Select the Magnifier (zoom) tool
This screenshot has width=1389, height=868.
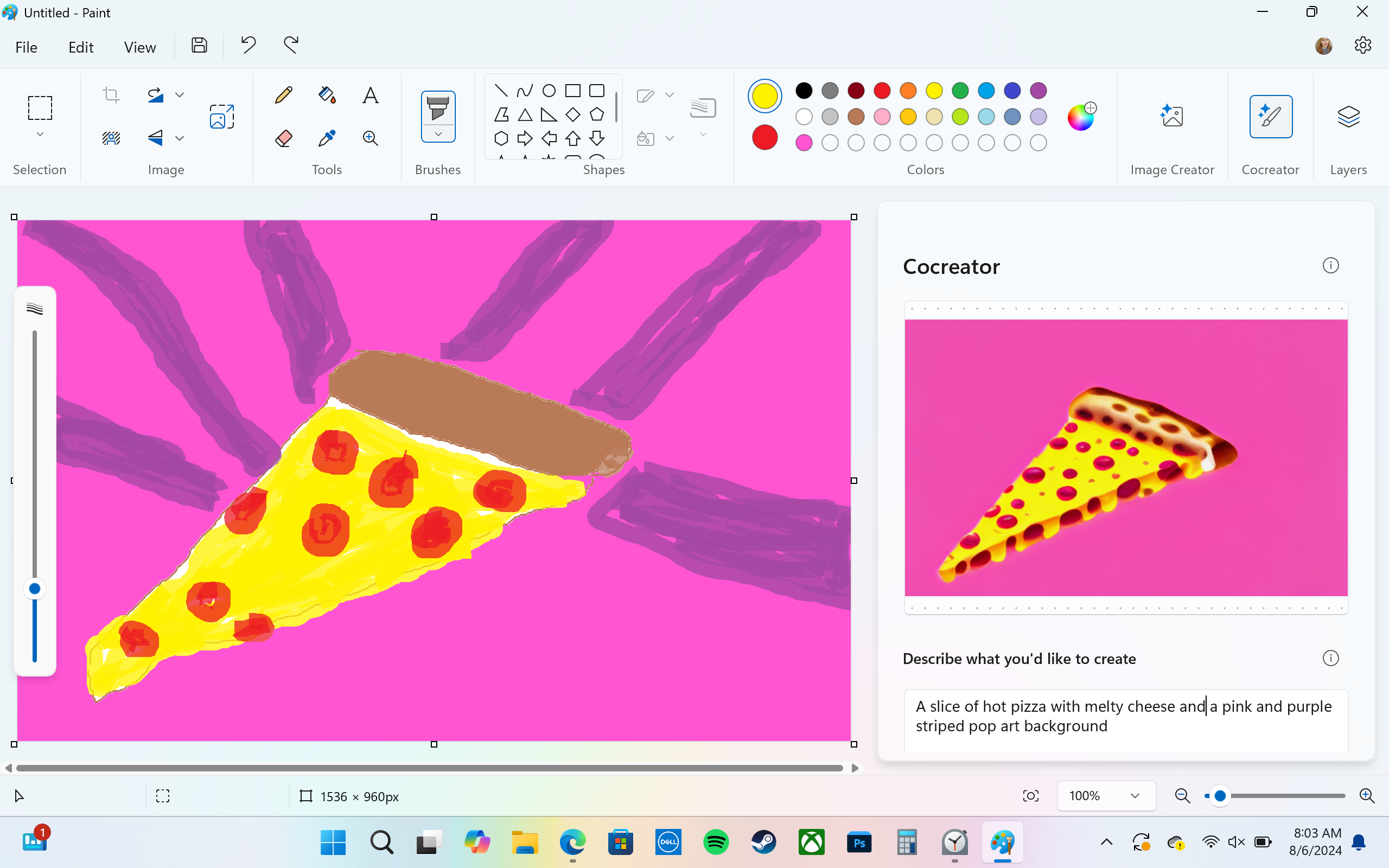tap(370, 138)
